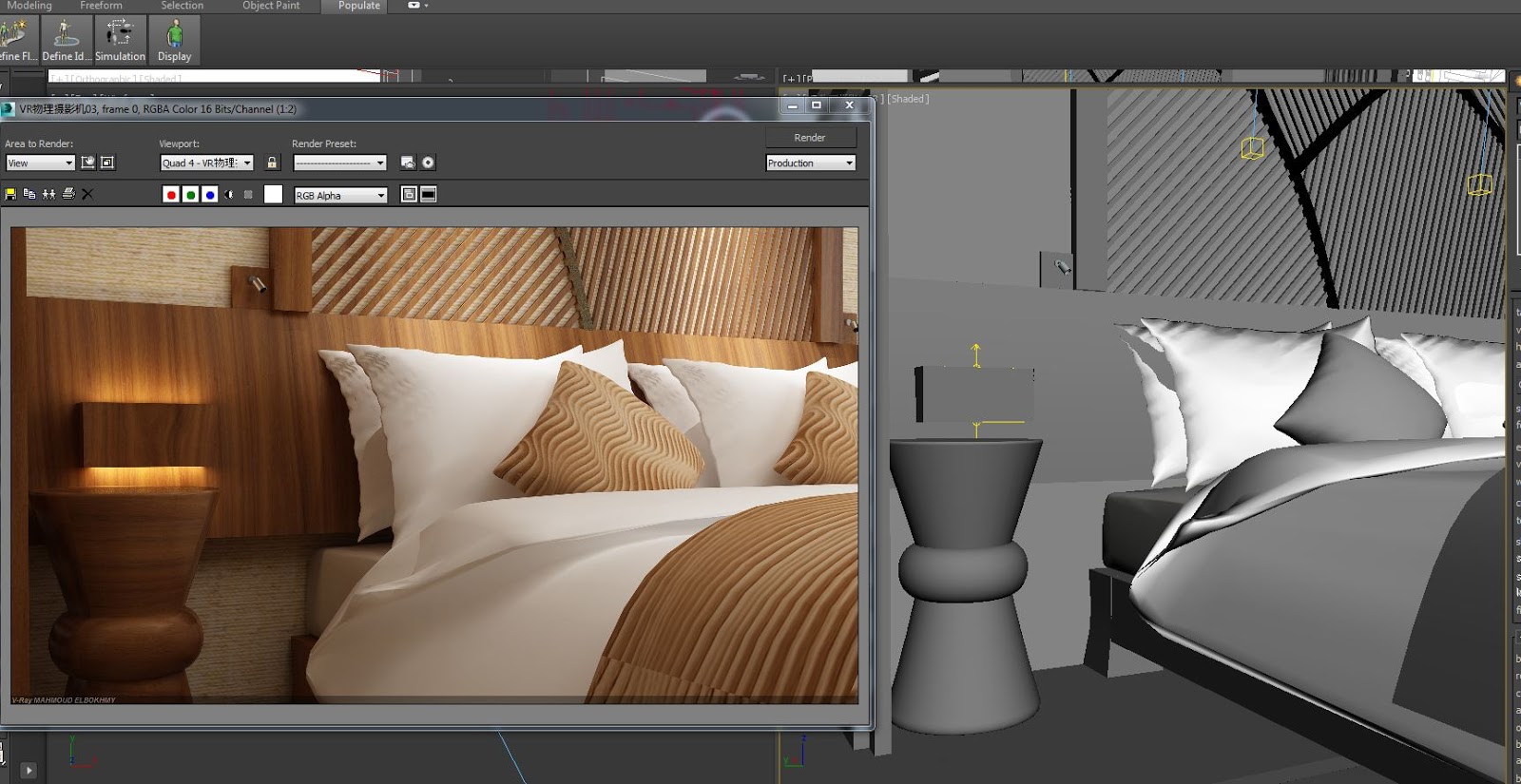Viewport: 1521px width, 784px height.
Task: Select the bedside table in shaded viewport
Action: [965, 584]
